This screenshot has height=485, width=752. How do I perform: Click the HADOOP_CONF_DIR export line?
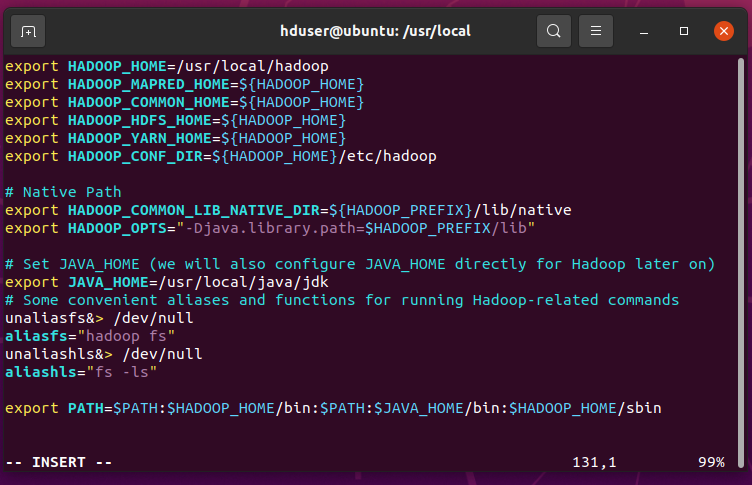click(x=221, y=156)
